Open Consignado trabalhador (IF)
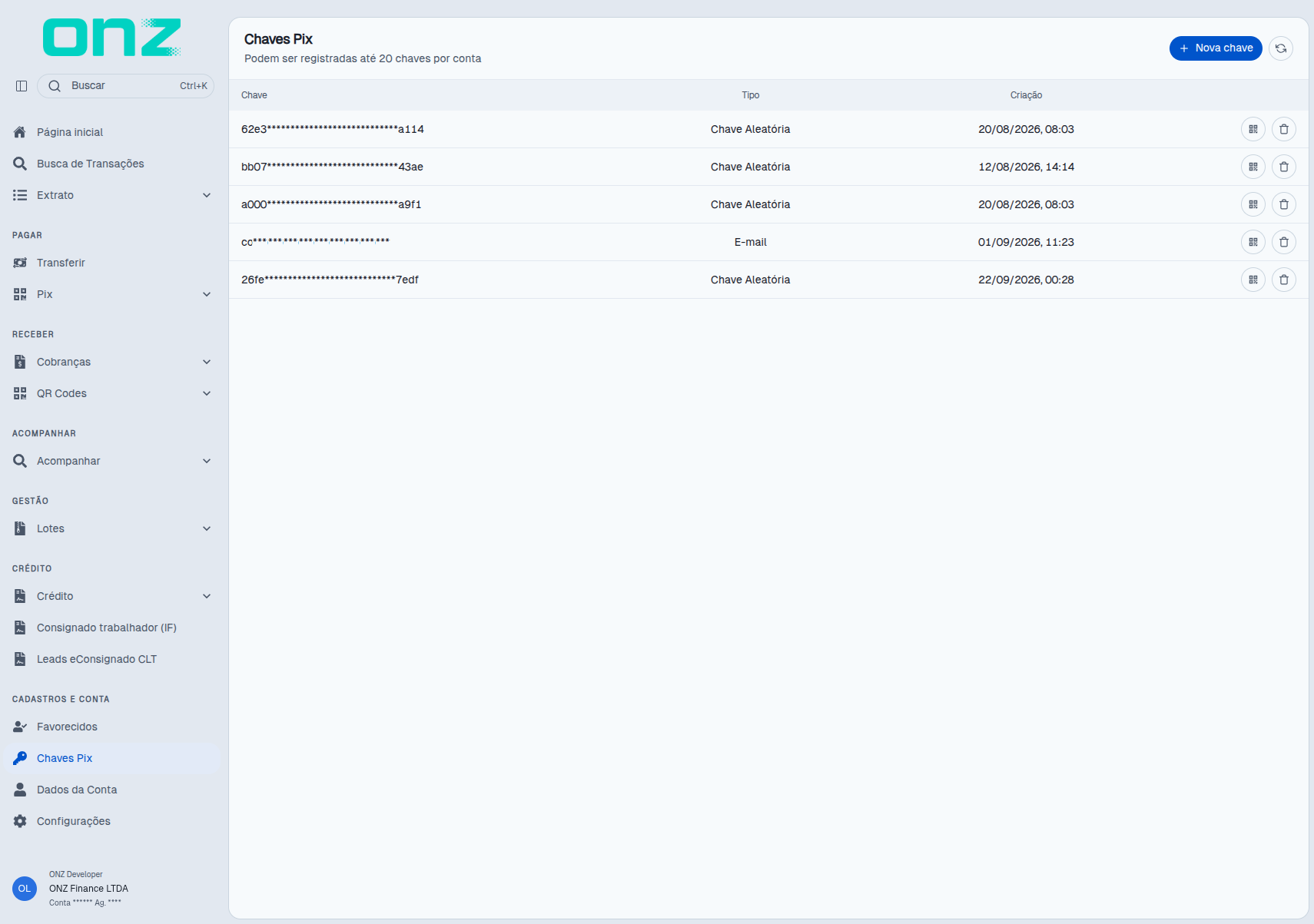This screenshot has width=1314, height=924. 111,628
